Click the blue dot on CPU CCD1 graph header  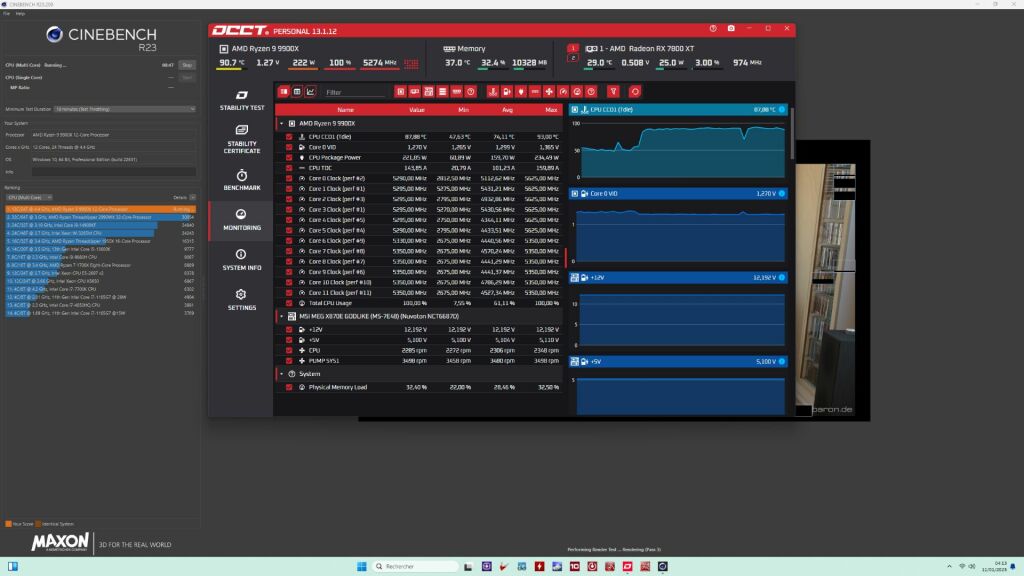click(782, 109)
